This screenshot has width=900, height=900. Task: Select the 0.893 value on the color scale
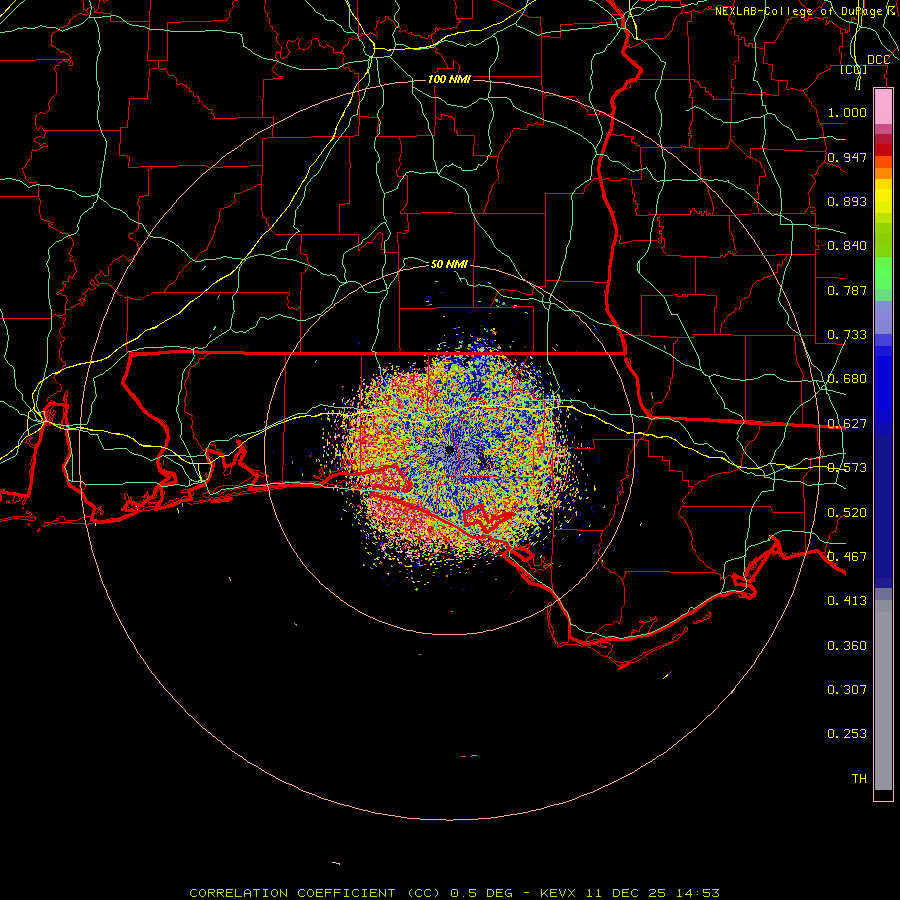847,201
